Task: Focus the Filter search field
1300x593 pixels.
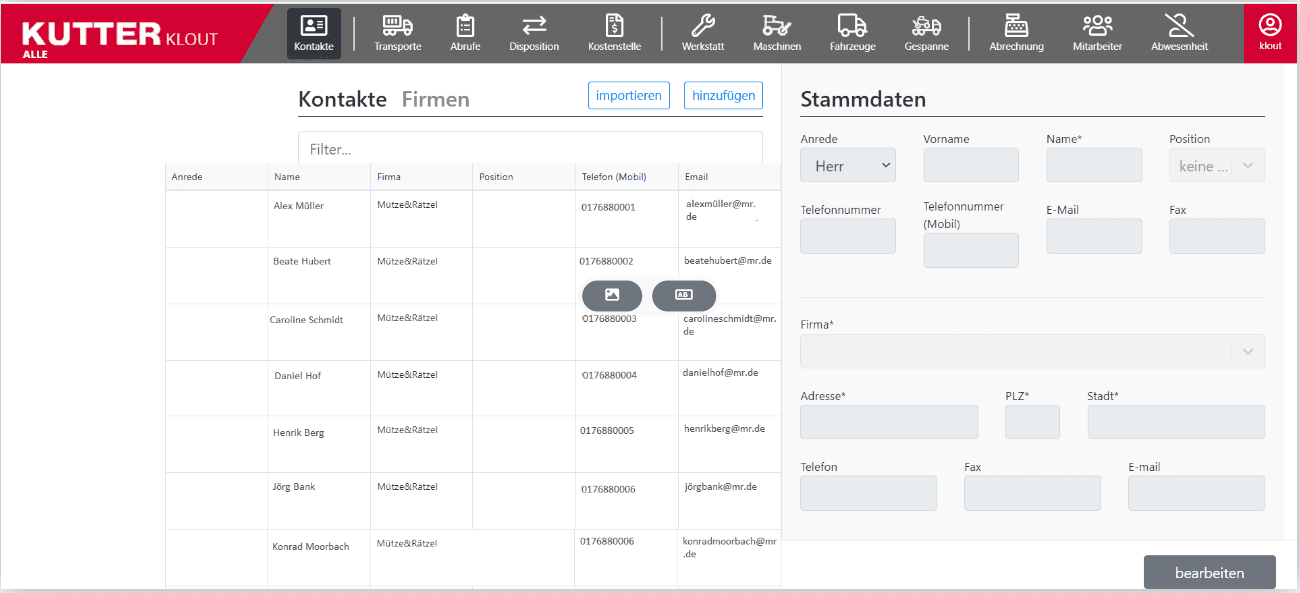Action: 530,148
